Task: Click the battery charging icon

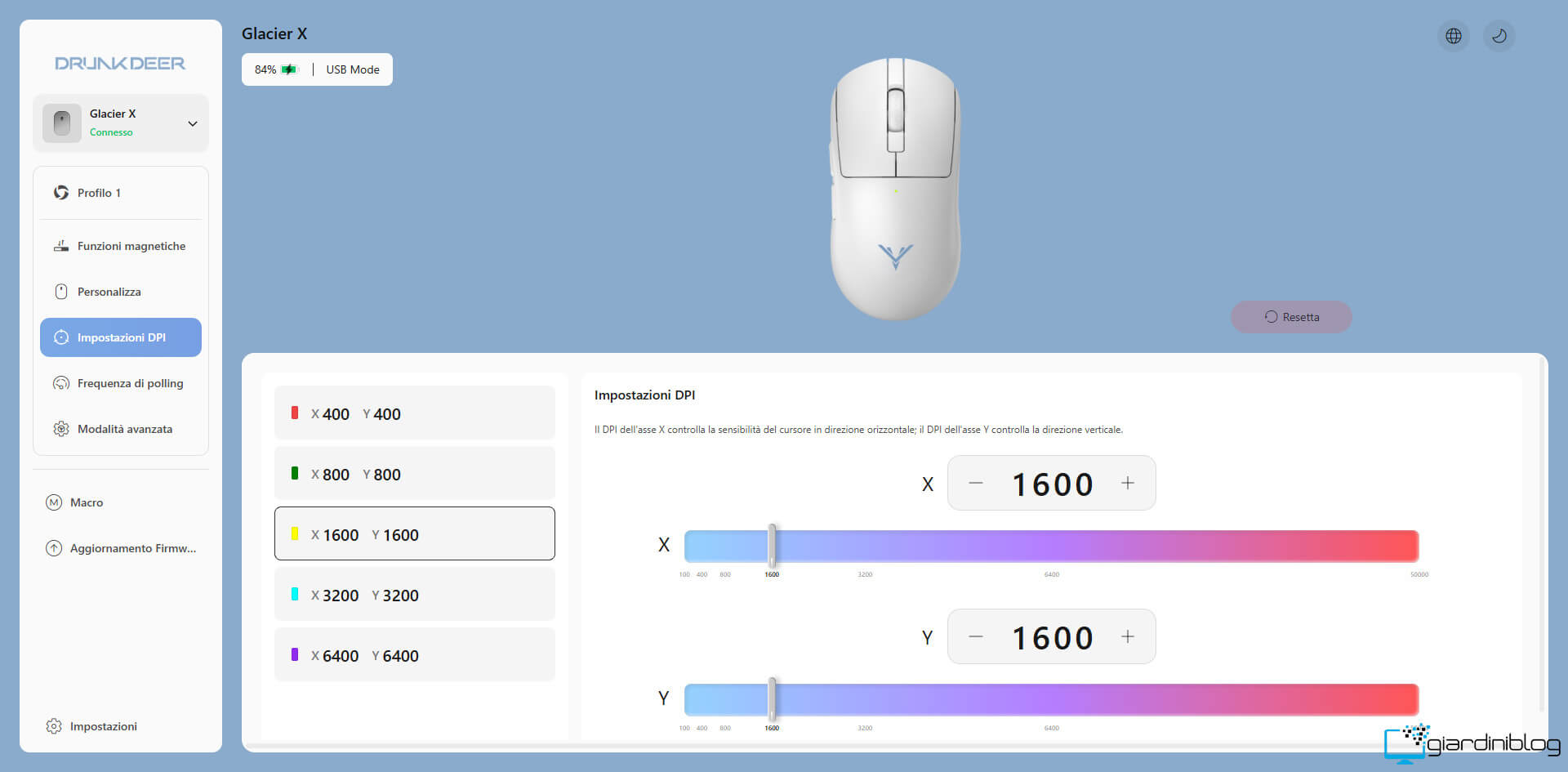Action: (x=290, y=69)
